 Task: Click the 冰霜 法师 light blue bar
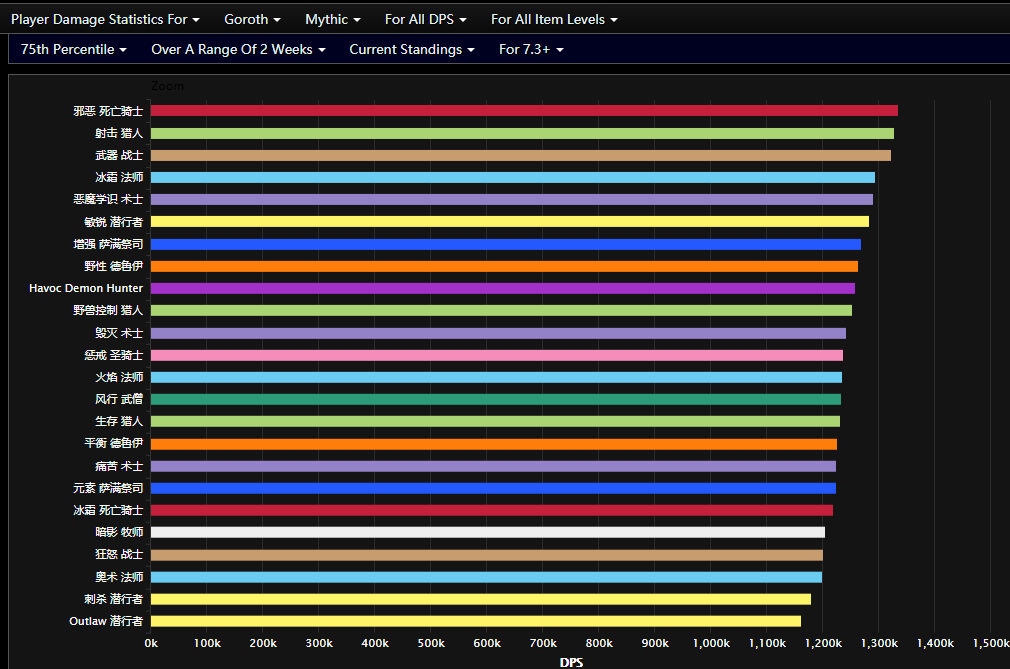coord(513,177)
